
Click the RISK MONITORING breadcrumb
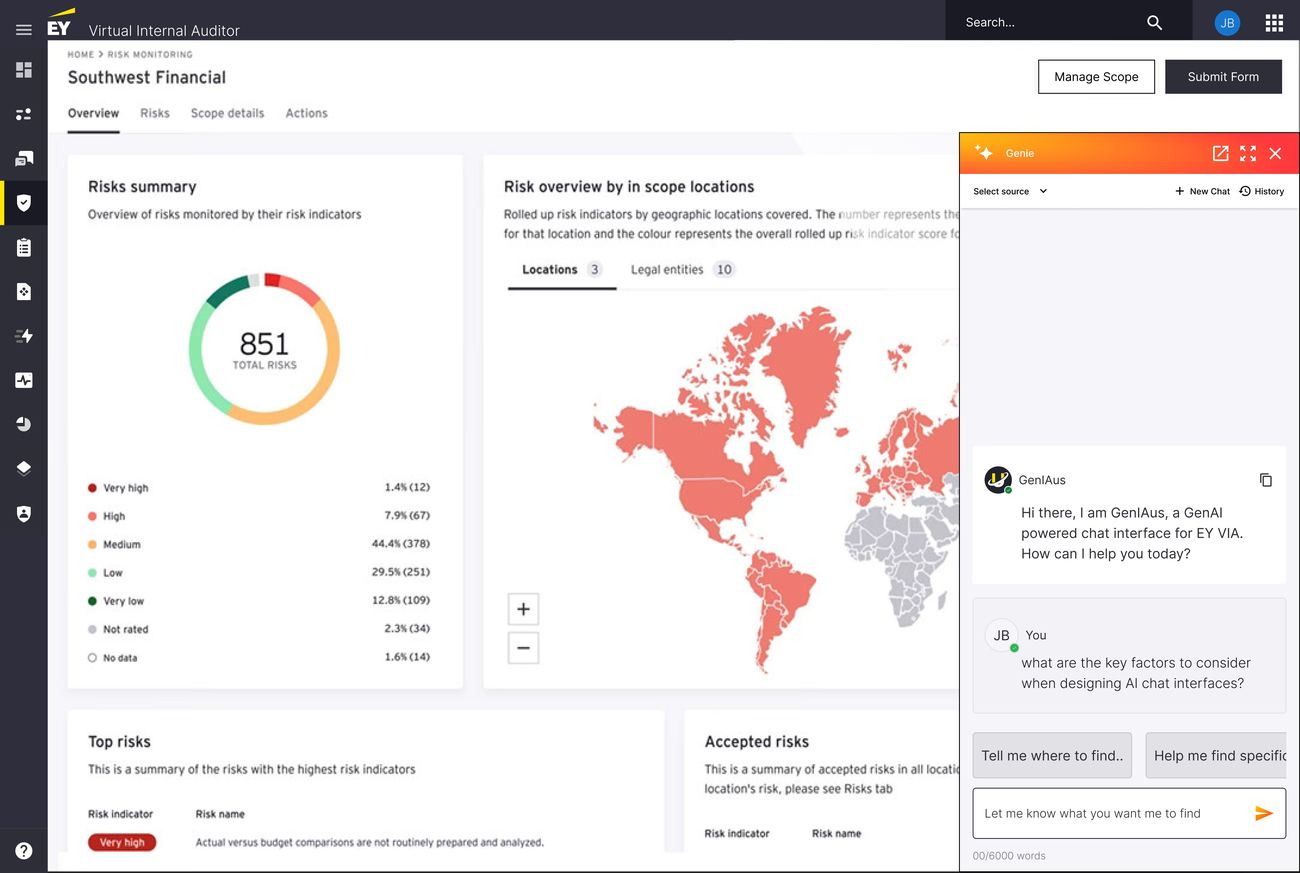click(x=150, y=55)
